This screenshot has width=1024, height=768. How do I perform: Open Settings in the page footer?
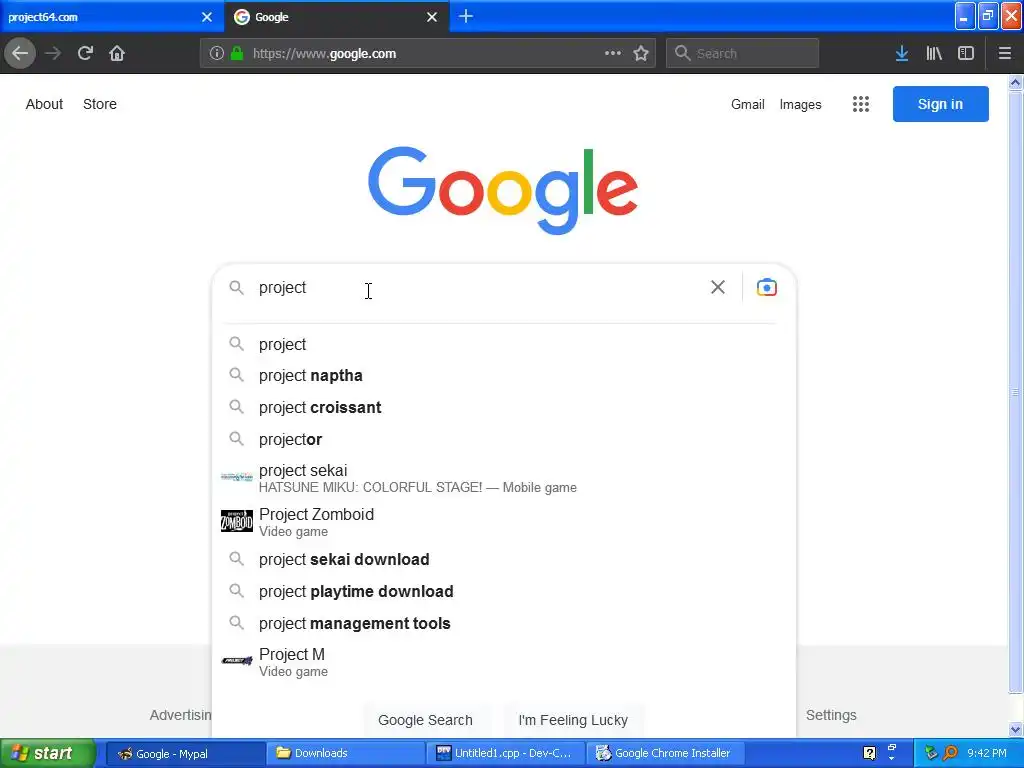831,715
